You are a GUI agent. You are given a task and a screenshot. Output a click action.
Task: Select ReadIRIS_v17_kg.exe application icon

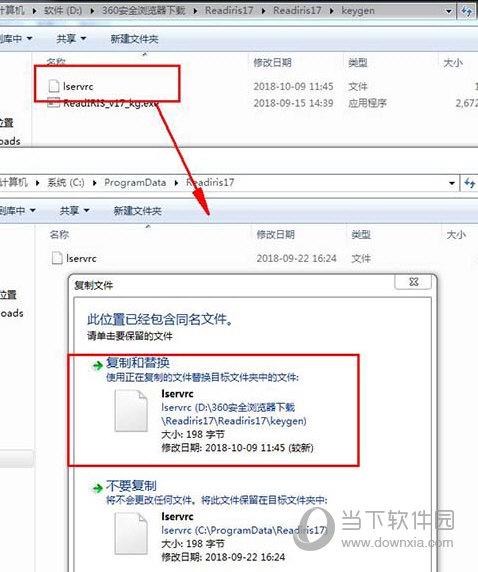[x=54, y=103]
